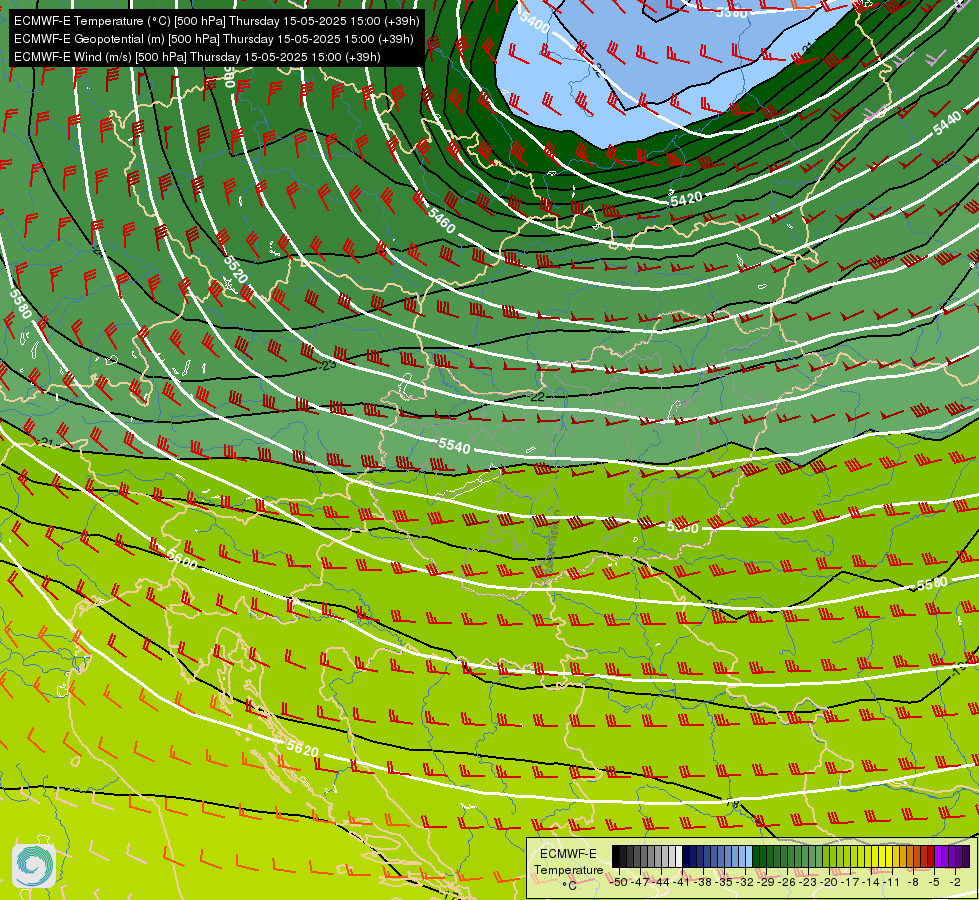Pick the dark purple swatch ending the legend bar

pos(967,856)
